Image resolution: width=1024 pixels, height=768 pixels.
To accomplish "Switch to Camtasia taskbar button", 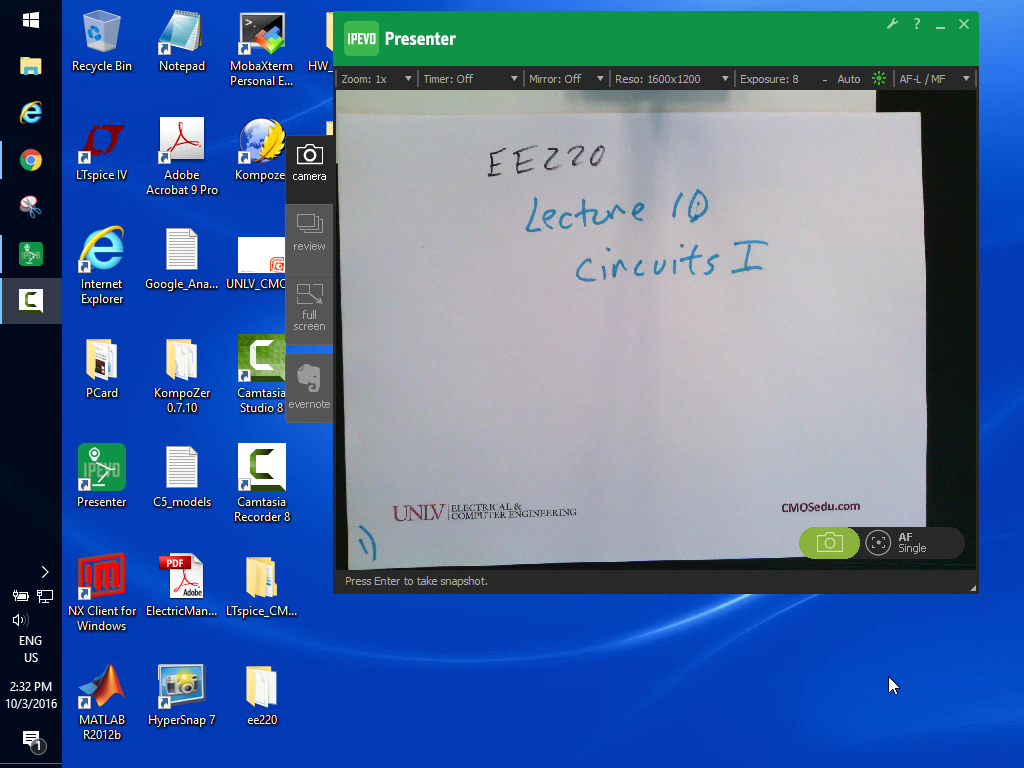I will [31, 300].
